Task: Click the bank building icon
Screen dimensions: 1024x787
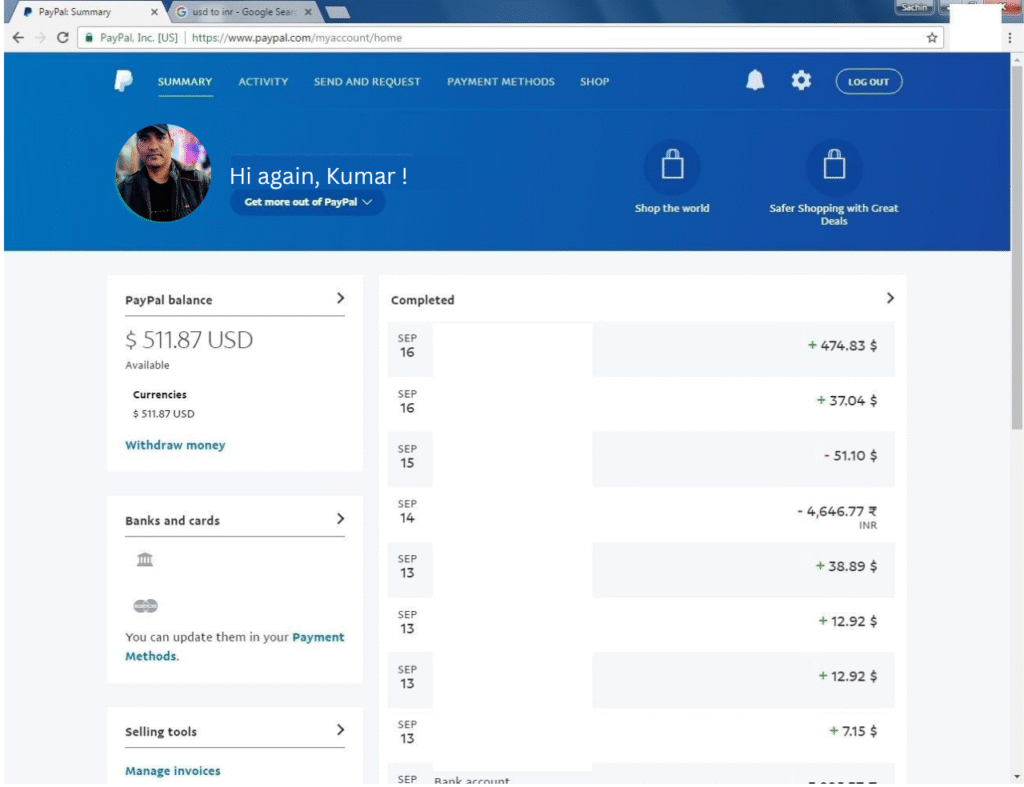Action: pyautogui.click(x=145, y=560)
